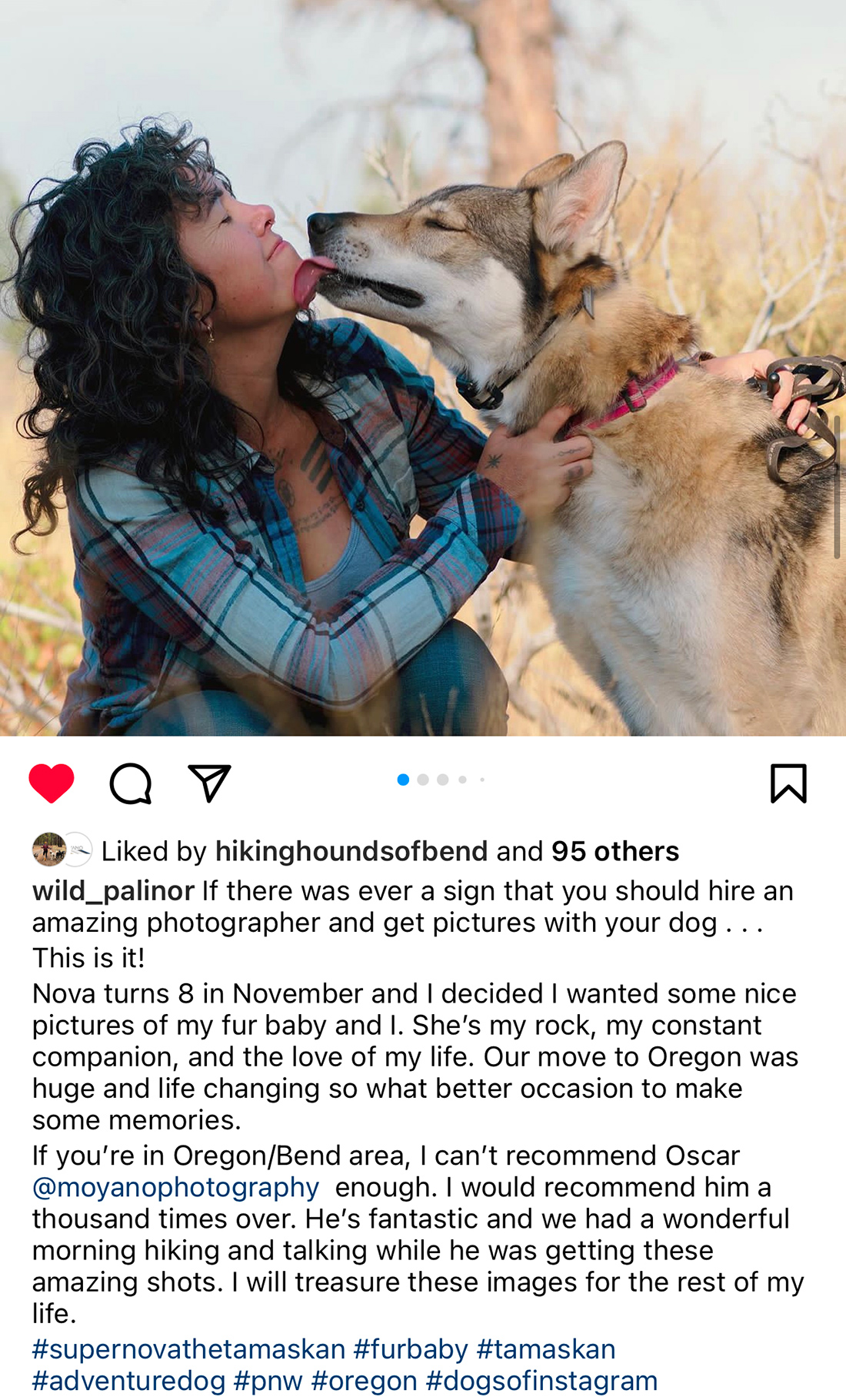Jump to second carousel dot

pos(423,780)
